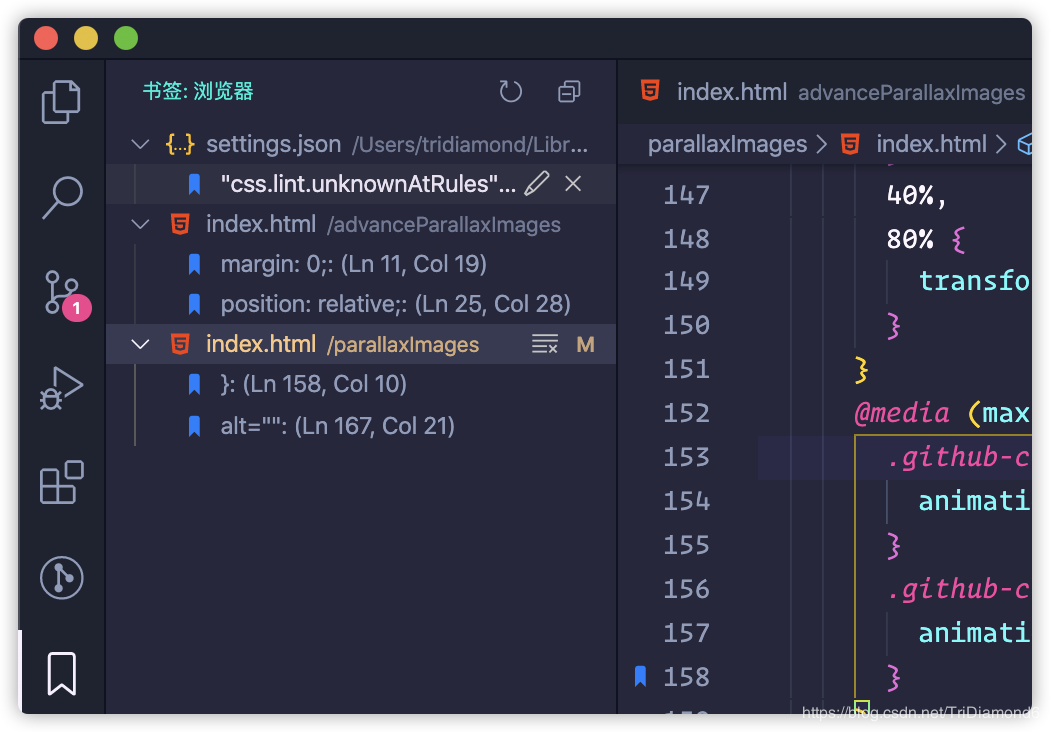Click the symbol cube icon in breadcrumbs
This screenshot has width=1050, height=732.
pos(1025,144)
